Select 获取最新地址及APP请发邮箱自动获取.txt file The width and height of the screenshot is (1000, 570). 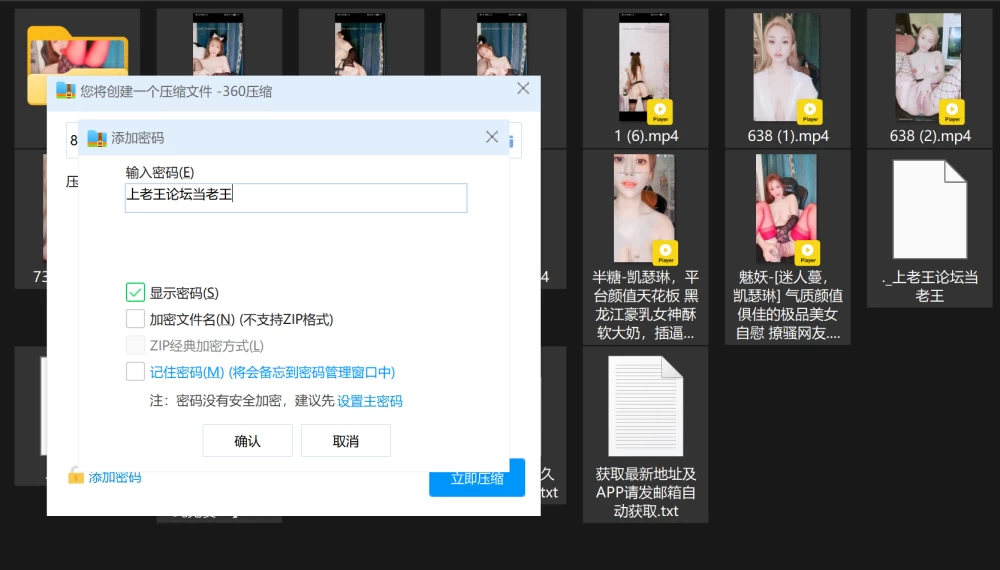645,435
